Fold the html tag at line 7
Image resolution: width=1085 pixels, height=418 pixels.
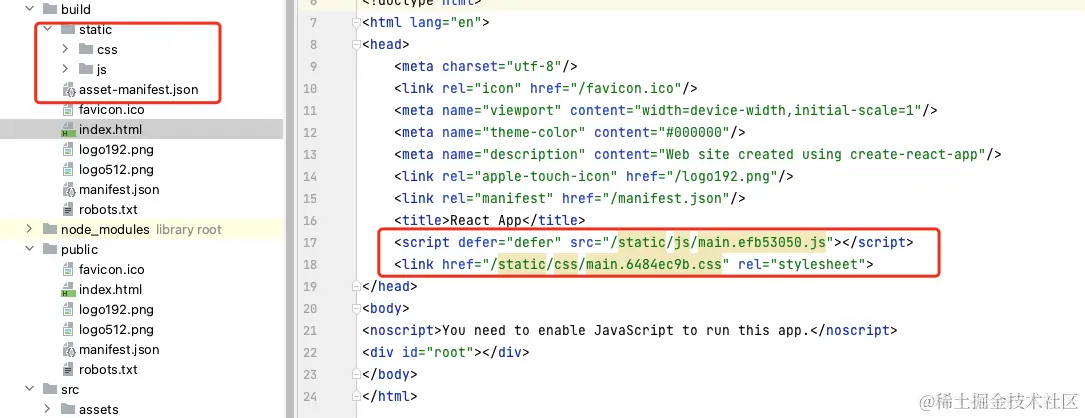356,22
